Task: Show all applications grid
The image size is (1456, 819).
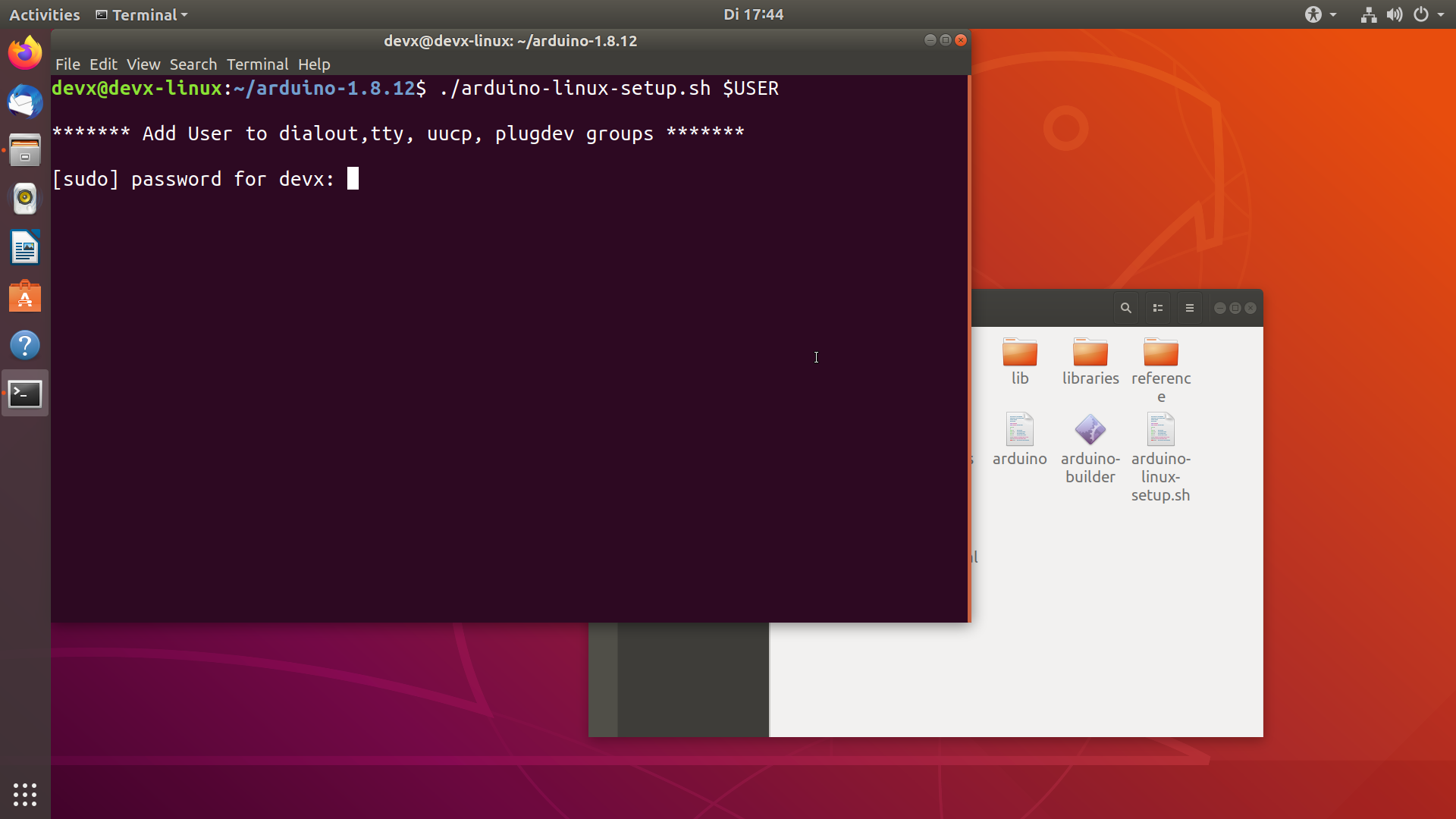Action: [x=25, y=794]
